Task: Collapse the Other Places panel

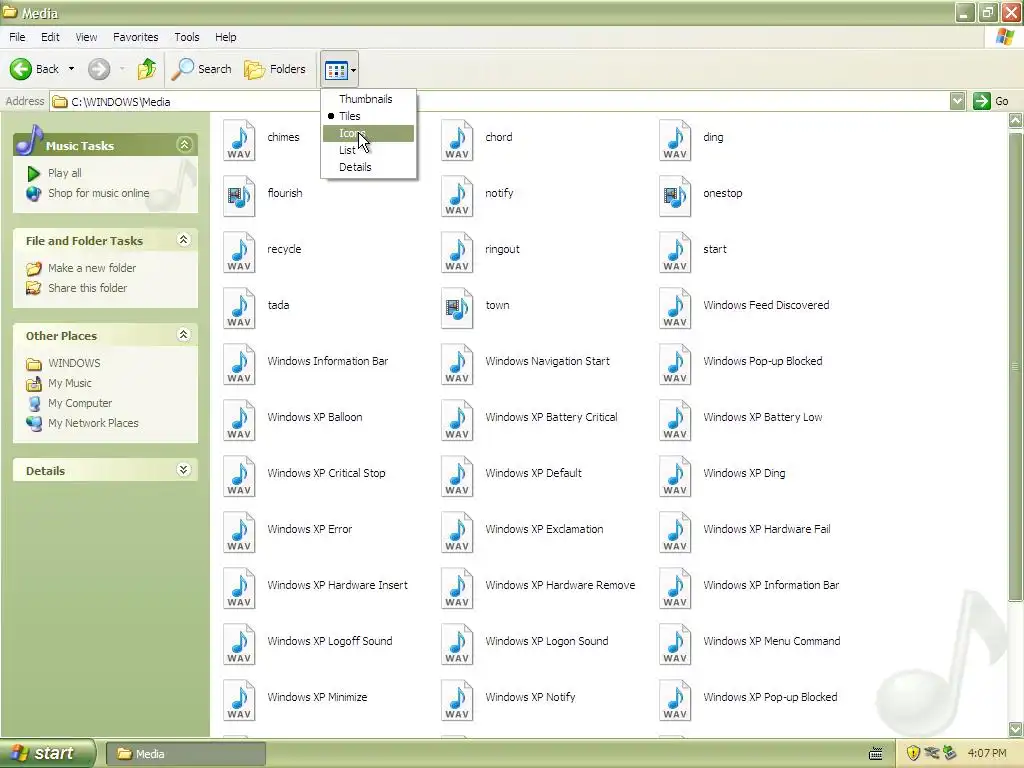Action: (x=184, y=335)
